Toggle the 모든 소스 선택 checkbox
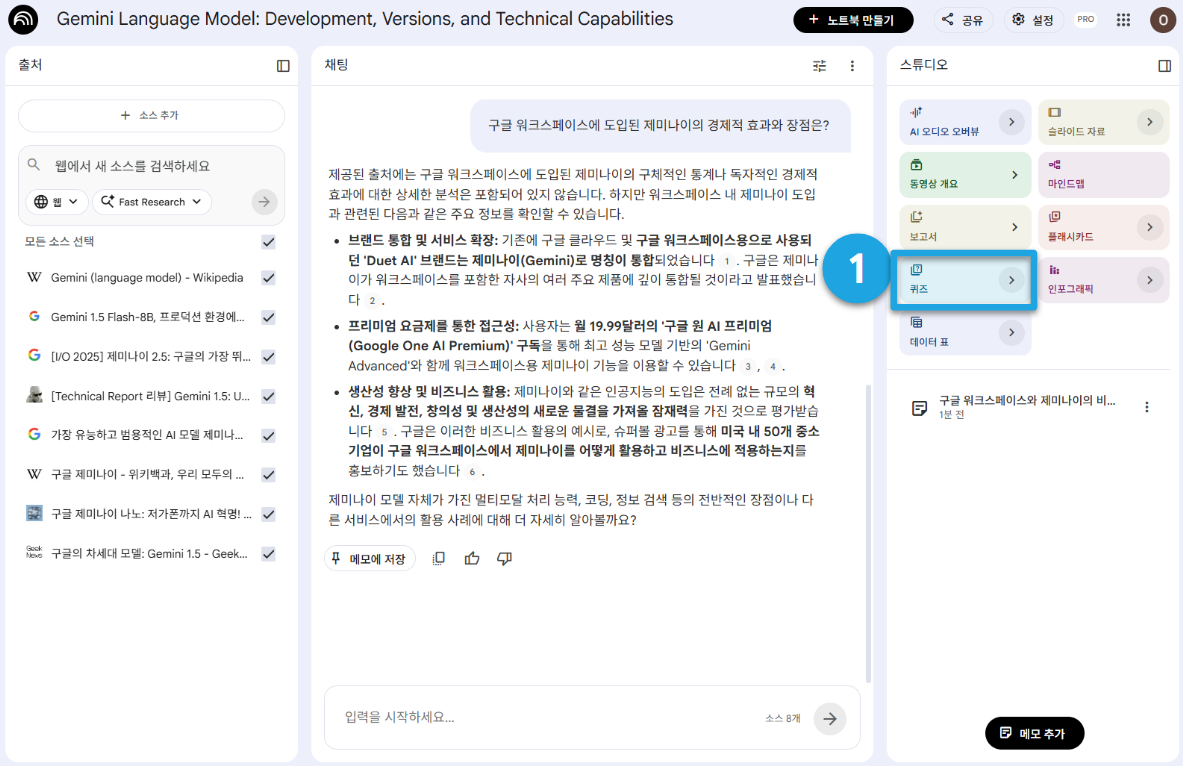 pos(269,241)
